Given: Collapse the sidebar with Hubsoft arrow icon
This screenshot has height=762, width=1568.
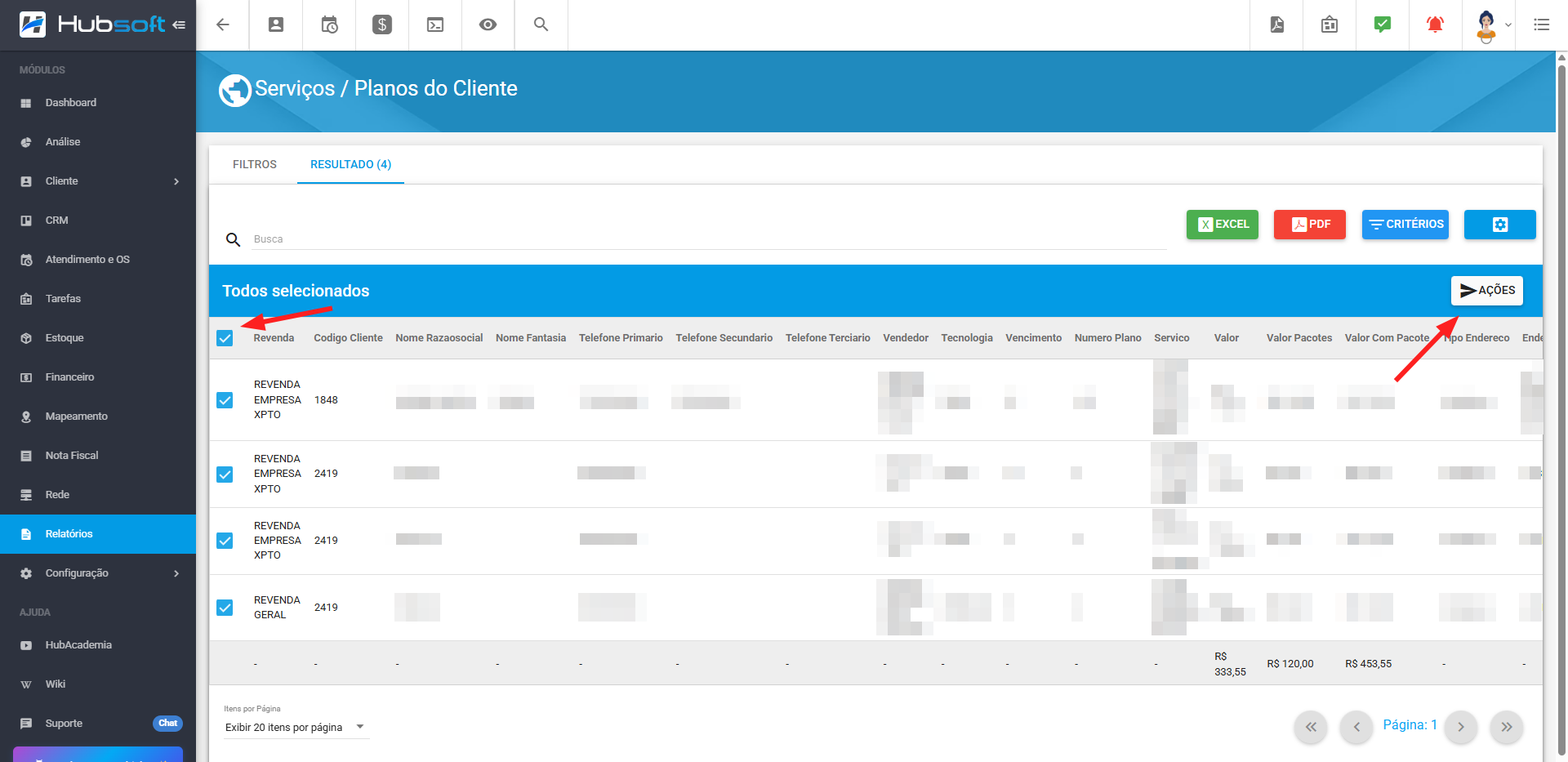Looking at the screenshot, I should coord(179,25).
